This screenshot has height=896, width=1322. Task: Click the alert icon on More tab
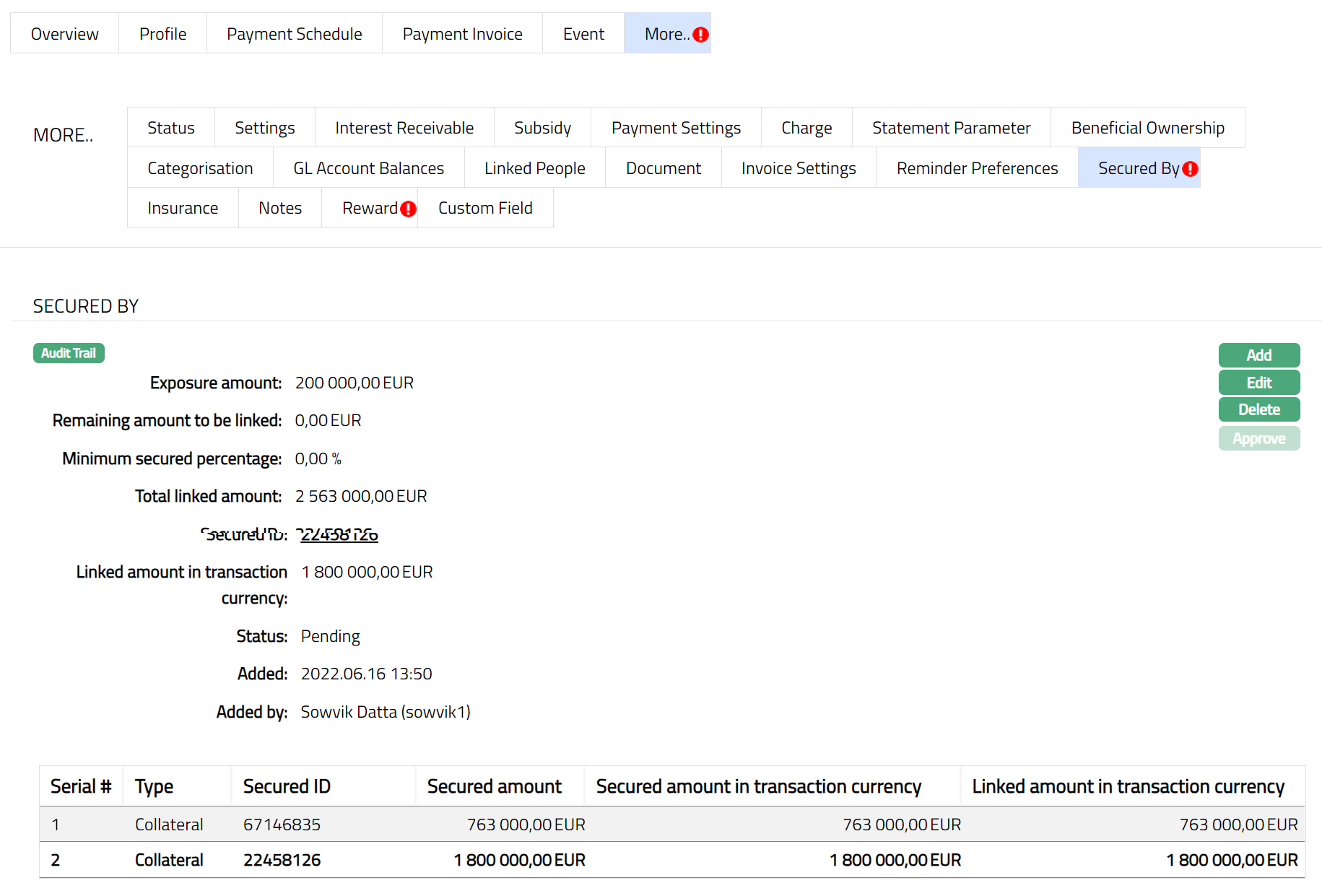pyautogui.click(x=700, y=35)
